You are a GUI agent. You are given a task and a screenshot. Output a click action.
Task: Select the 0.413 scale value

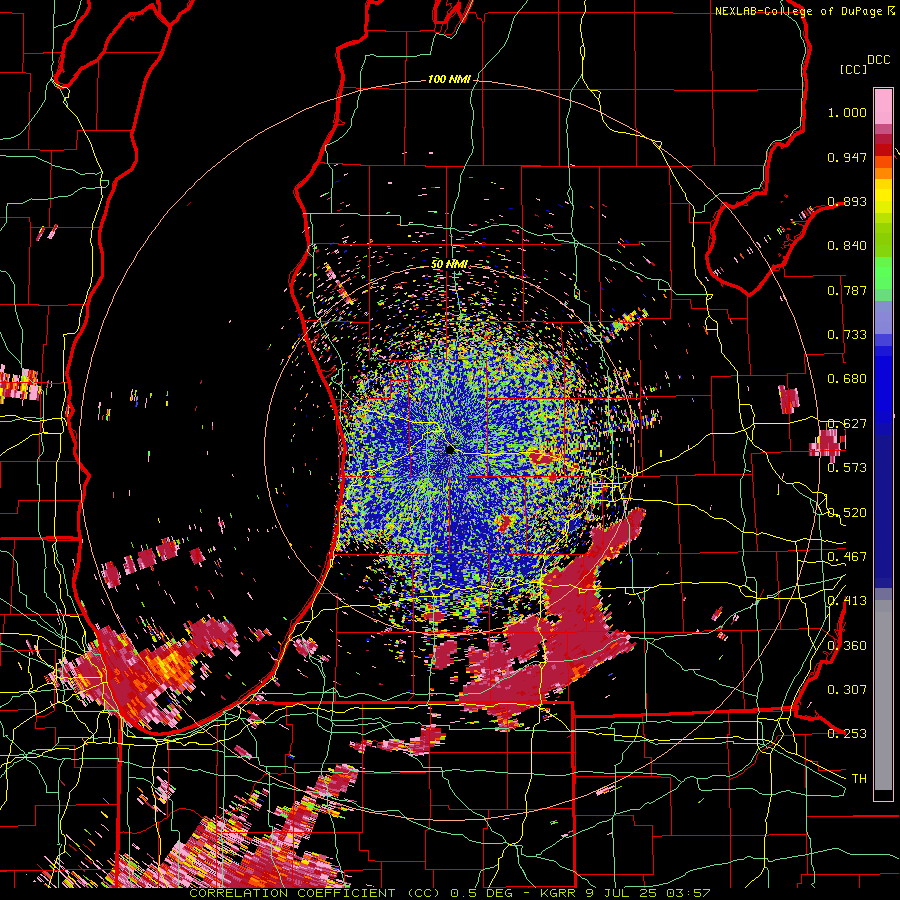click(847, 601)
